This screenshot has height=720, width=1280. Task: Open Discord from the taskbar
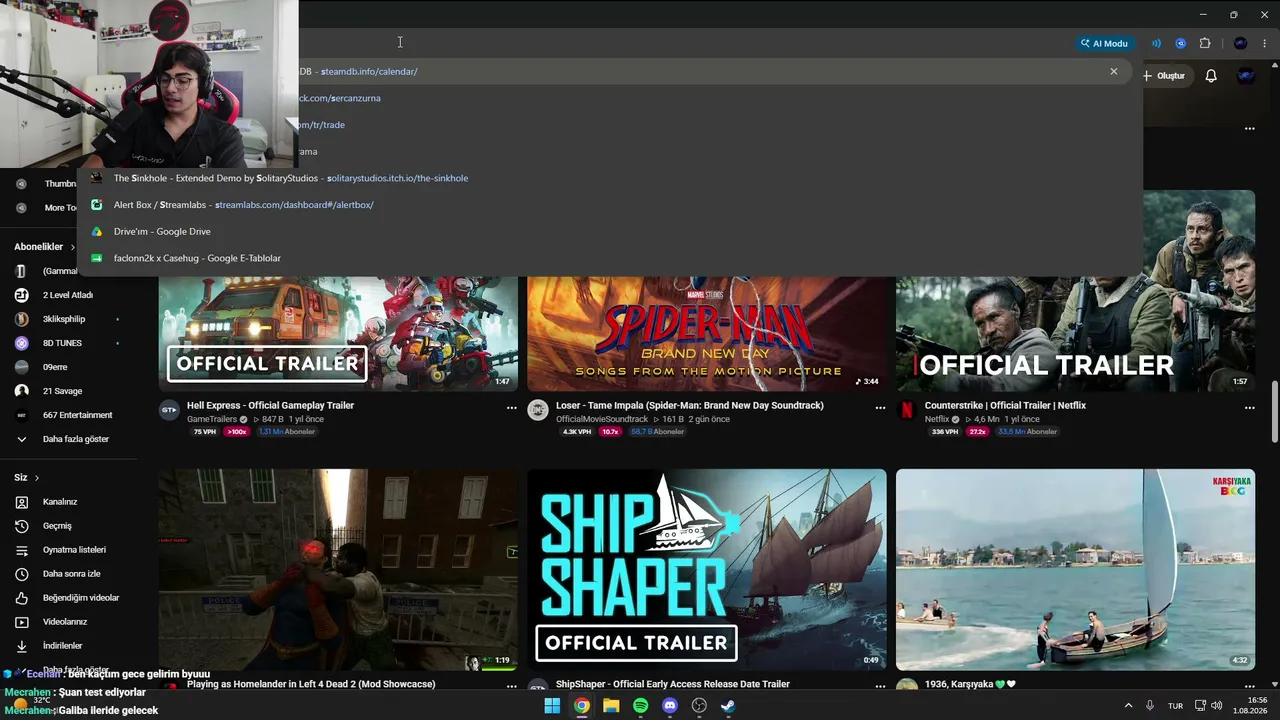(670, 706)
